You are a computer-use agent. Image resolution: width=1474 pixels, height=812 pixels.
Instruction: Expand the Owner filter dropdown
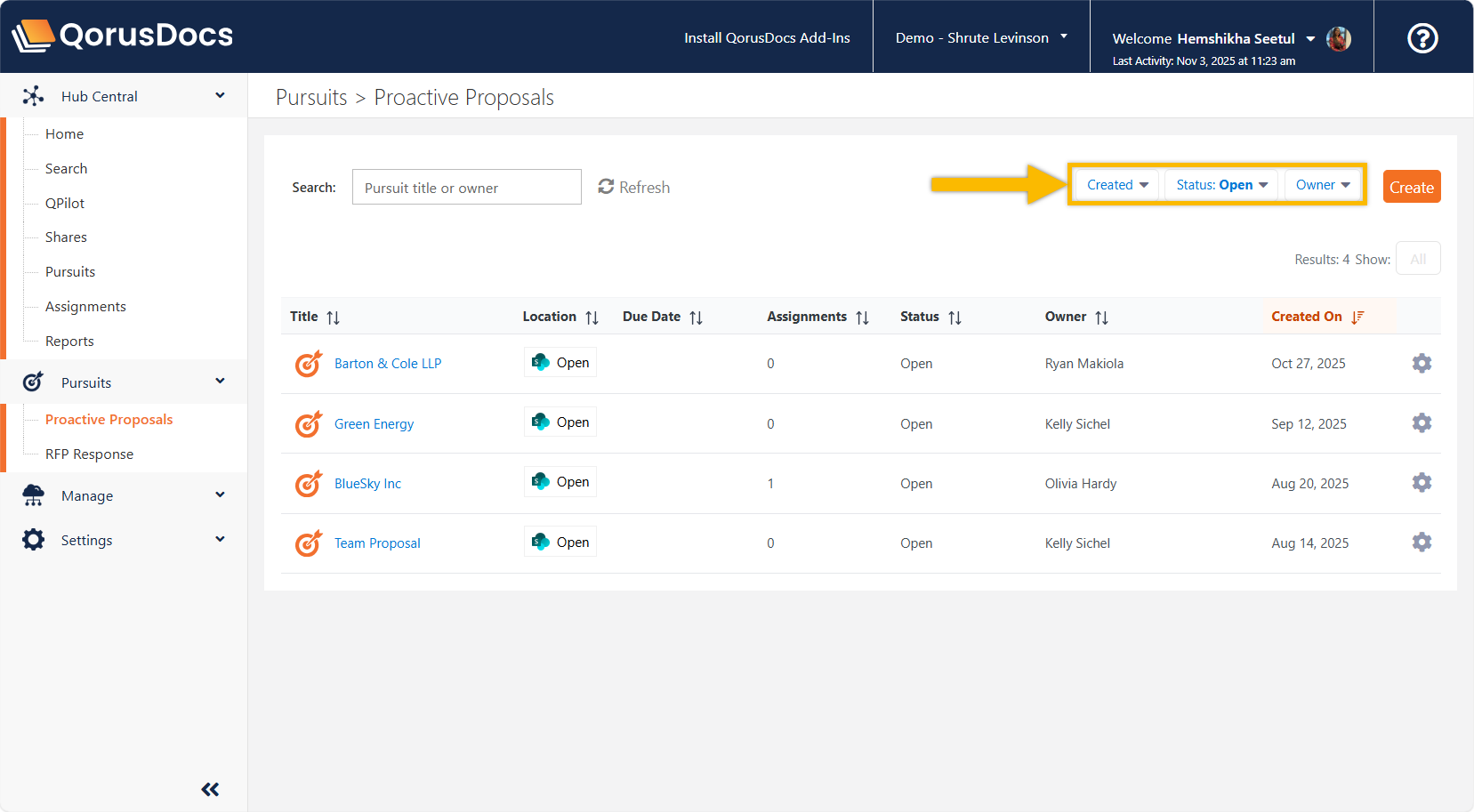point(1322,185)
